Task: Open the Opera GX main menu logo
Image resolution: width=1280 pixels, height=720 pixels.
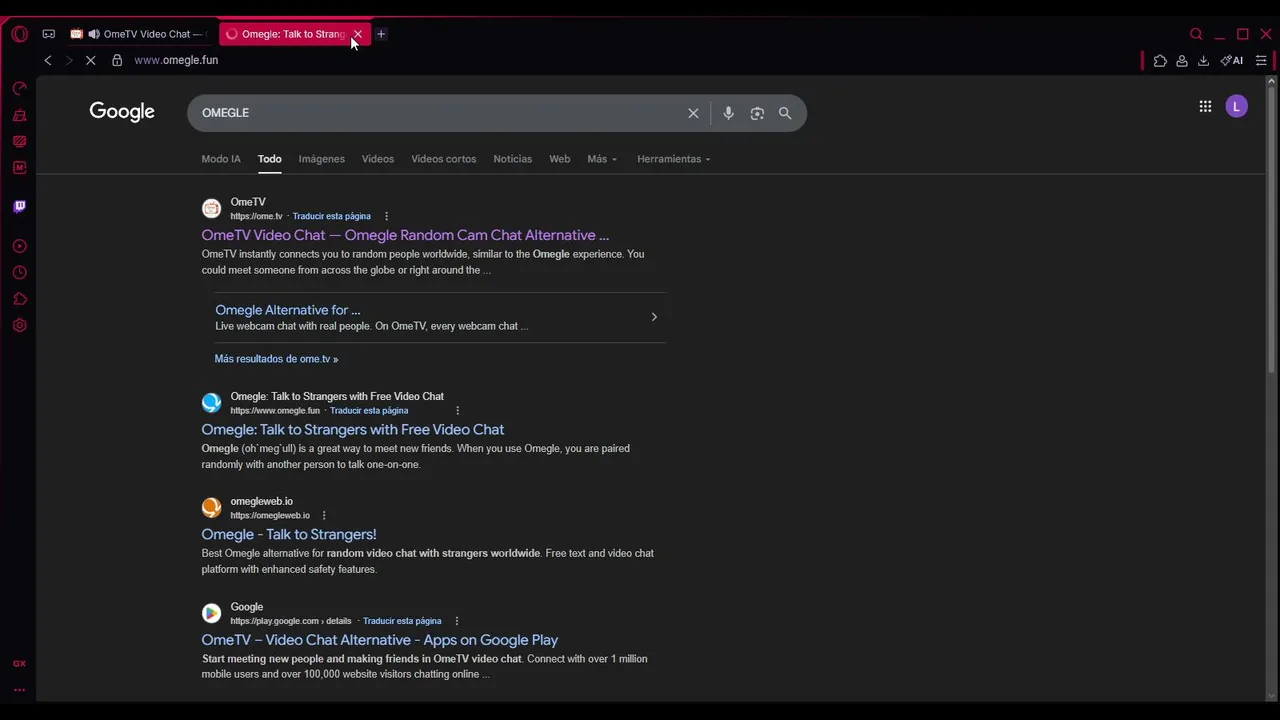Action: 20,34
